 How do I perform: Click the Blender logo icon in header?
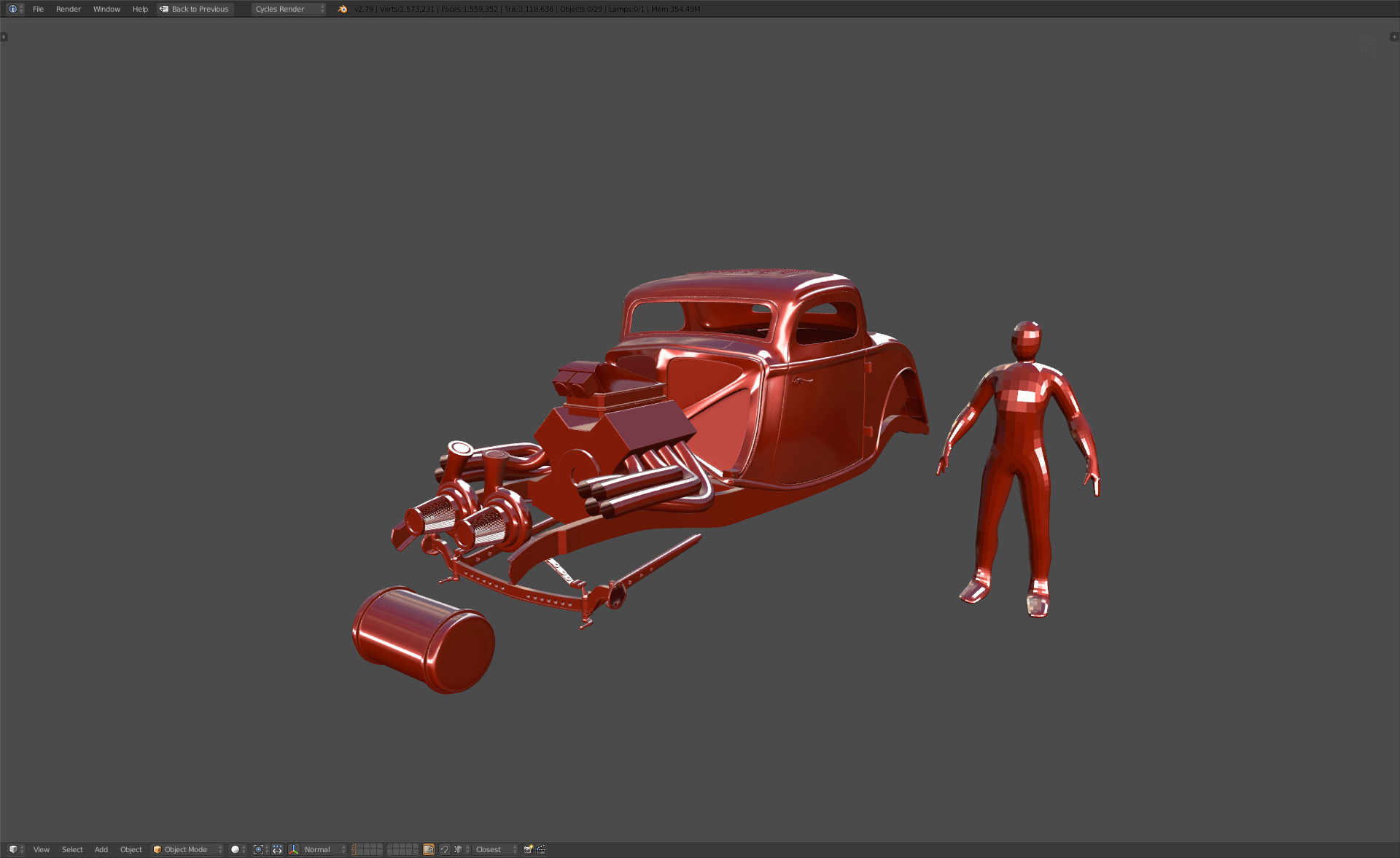coord(343,9)
